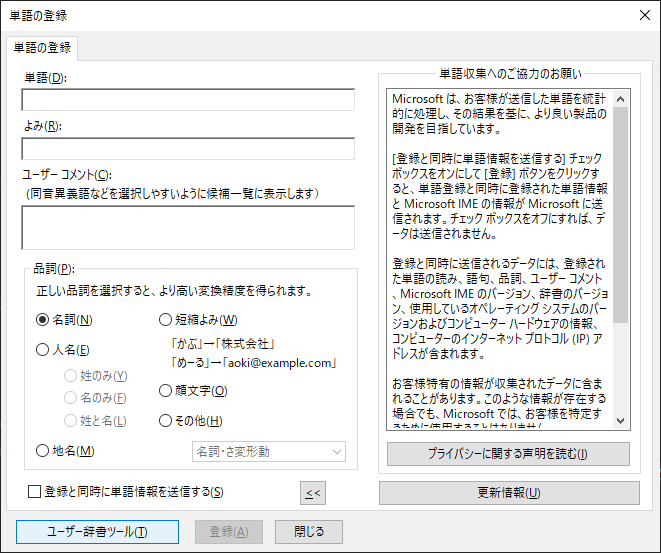Image resolution: width=661 pixels, height=553 pixels.
Task: Close the 単語の登録 dialog window
Action: (x=645, y=15)
